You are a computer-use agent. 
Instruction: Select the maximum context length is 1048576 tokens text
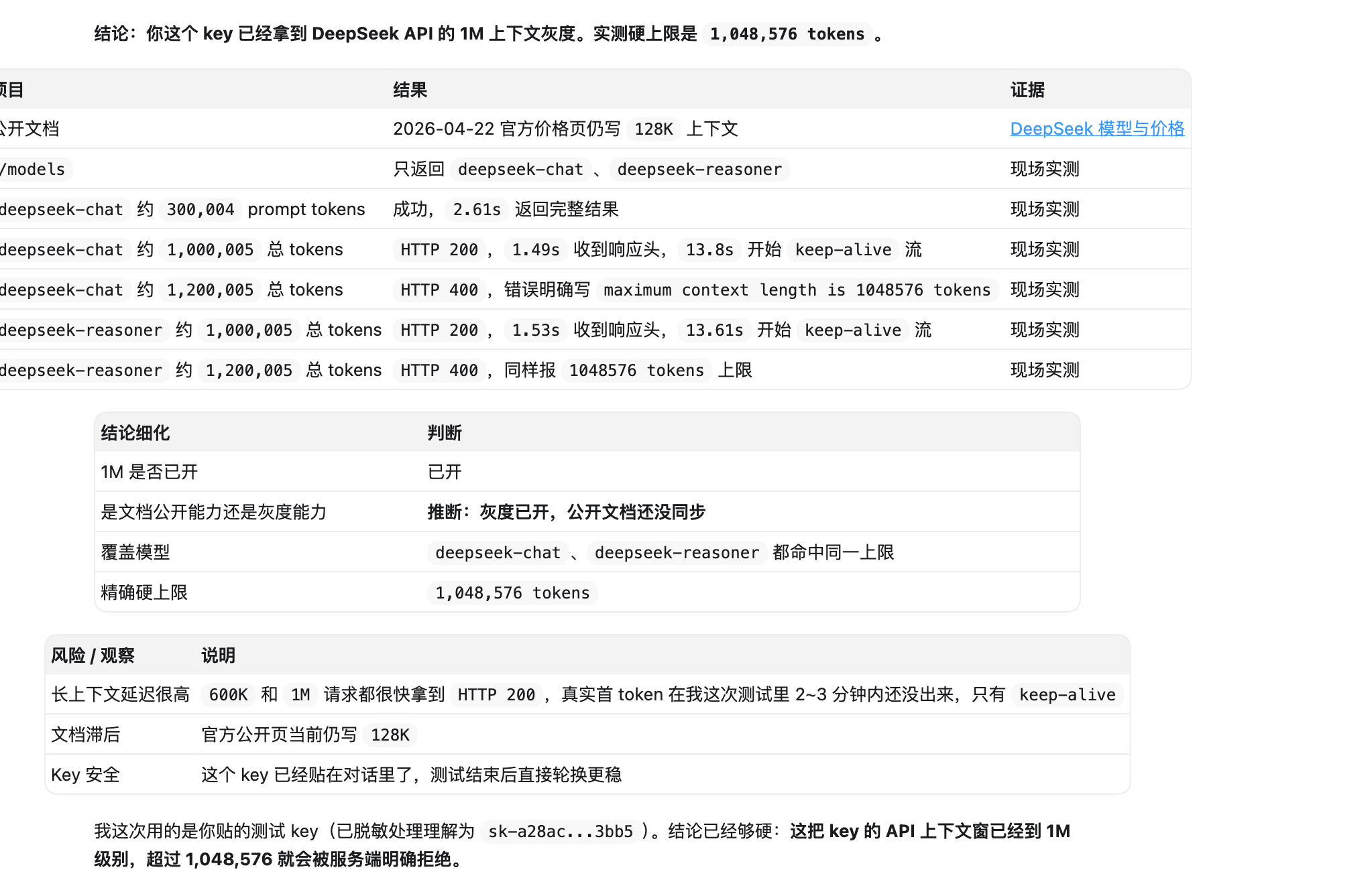click(x=797, y=290)
